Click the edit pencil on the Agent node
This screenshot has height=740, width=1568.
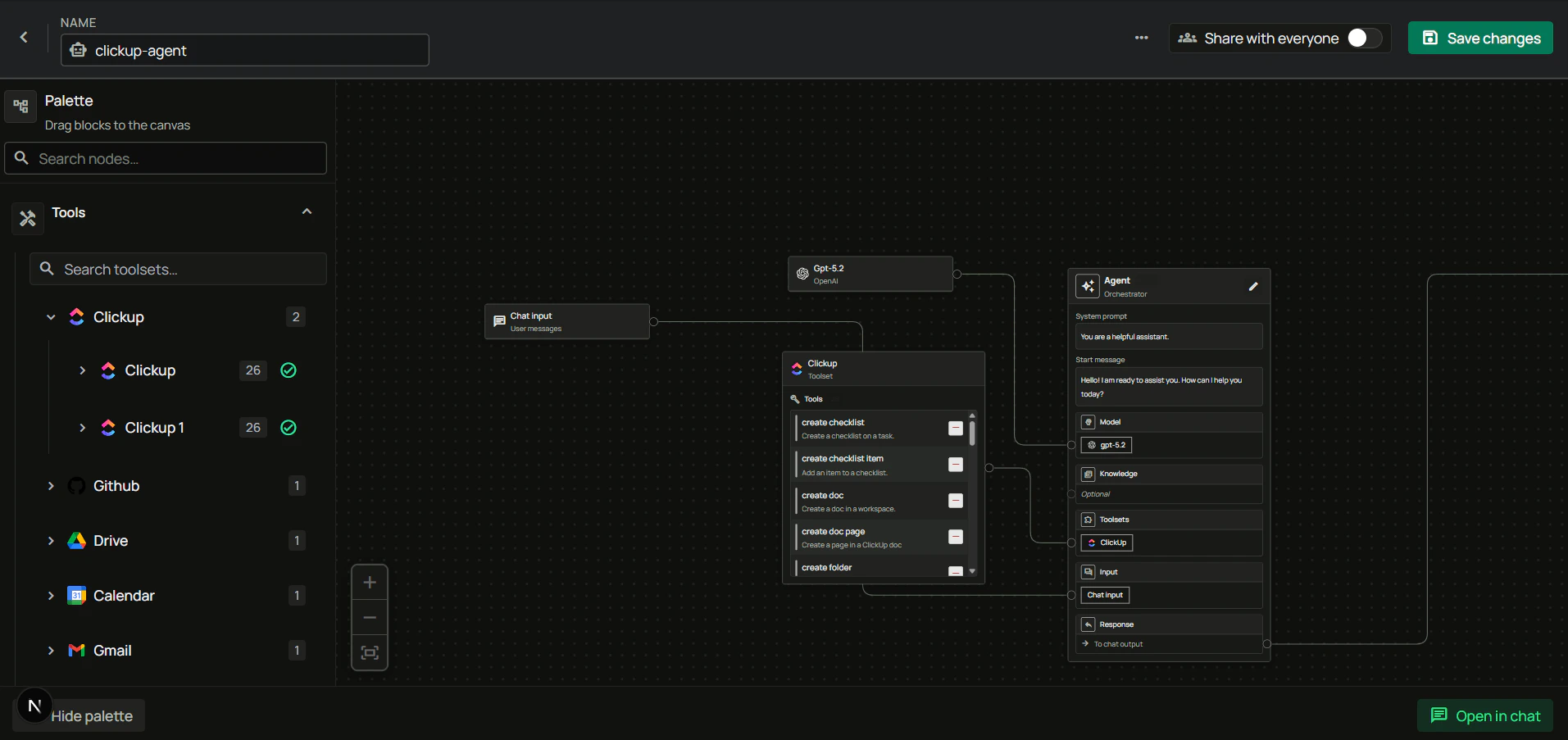(1252, 287)
